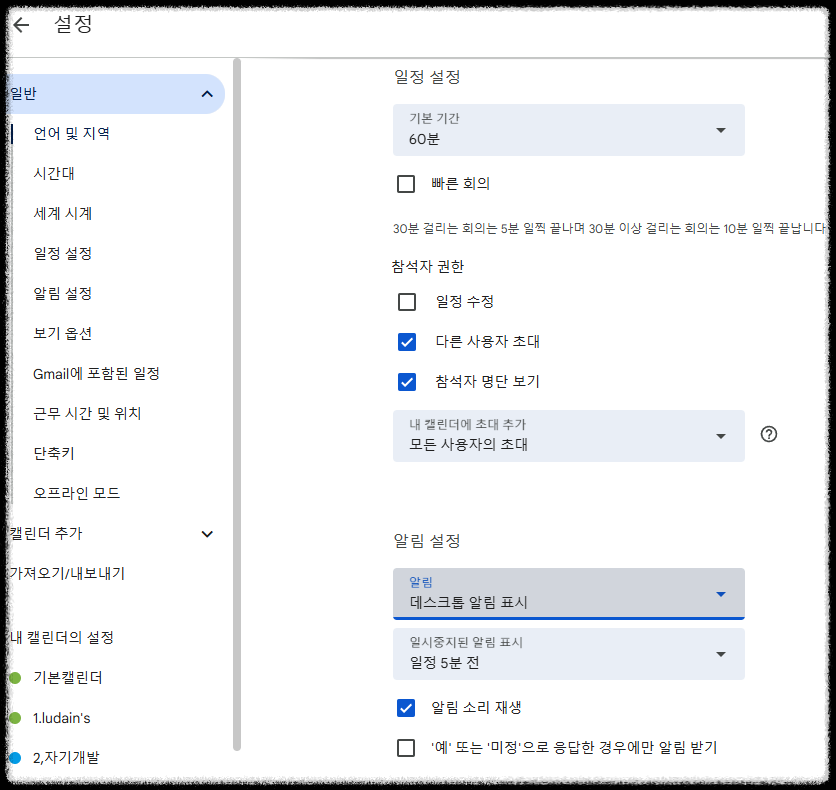Collapse the 일반 section chevron
Screen dimensions: 836x790
point(207,94)
